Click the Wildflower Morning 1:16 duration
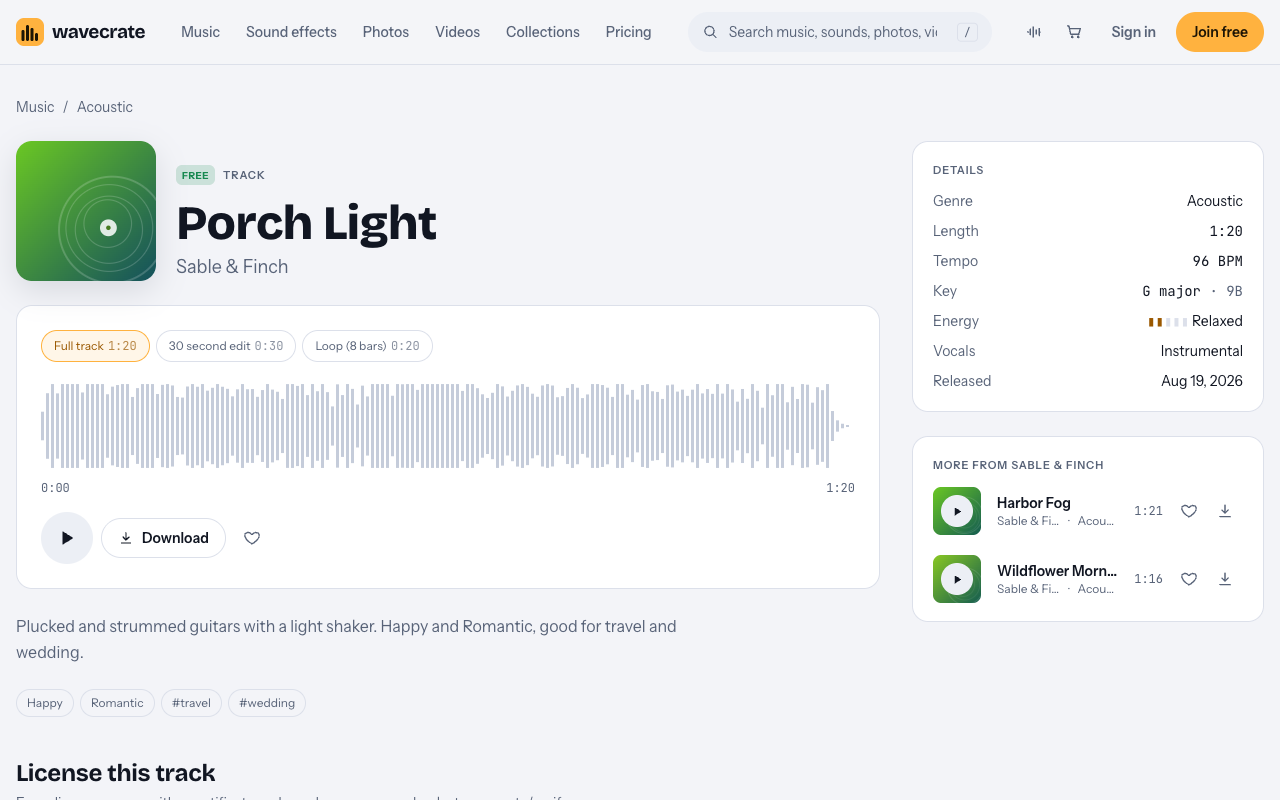 click(1148, 579)
